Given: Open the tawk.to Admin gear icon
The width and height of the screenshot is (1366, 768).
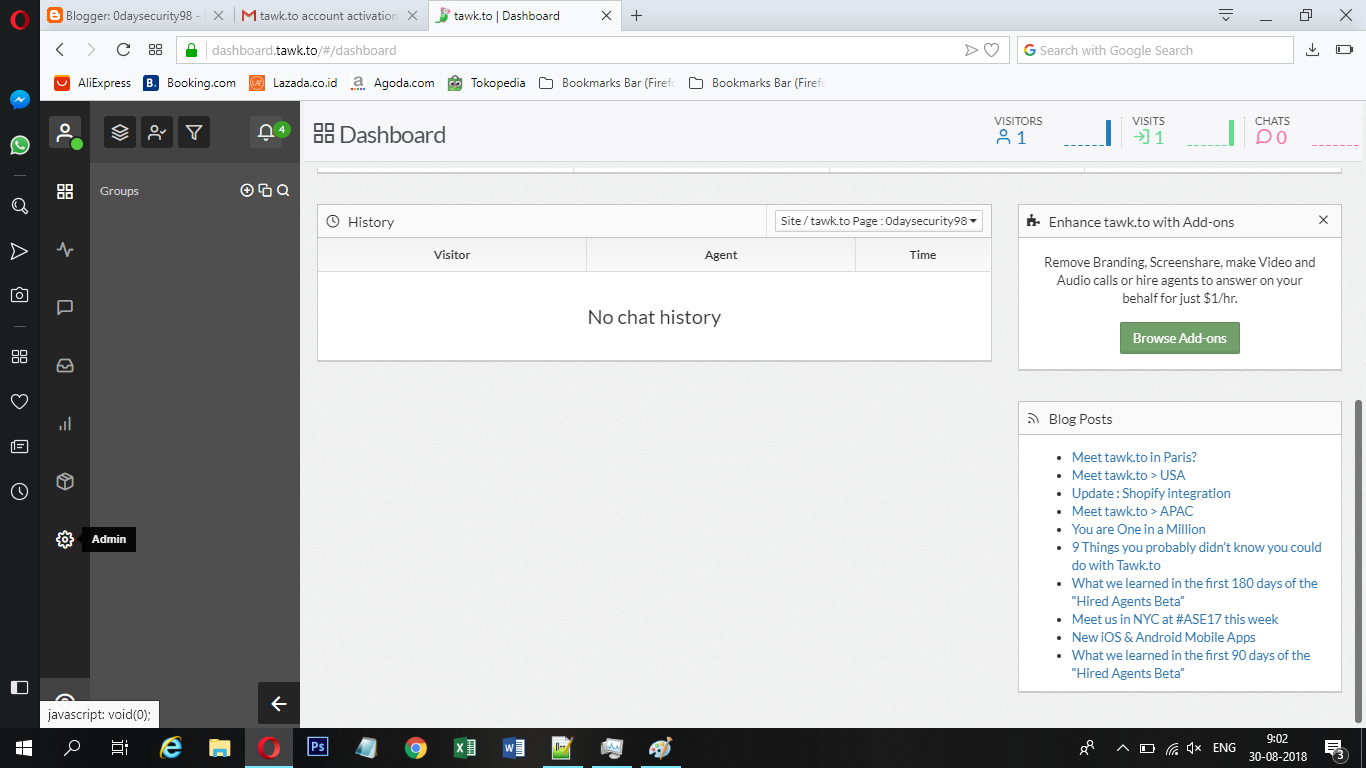Looking at the screenshot, I should click(65, 539).
